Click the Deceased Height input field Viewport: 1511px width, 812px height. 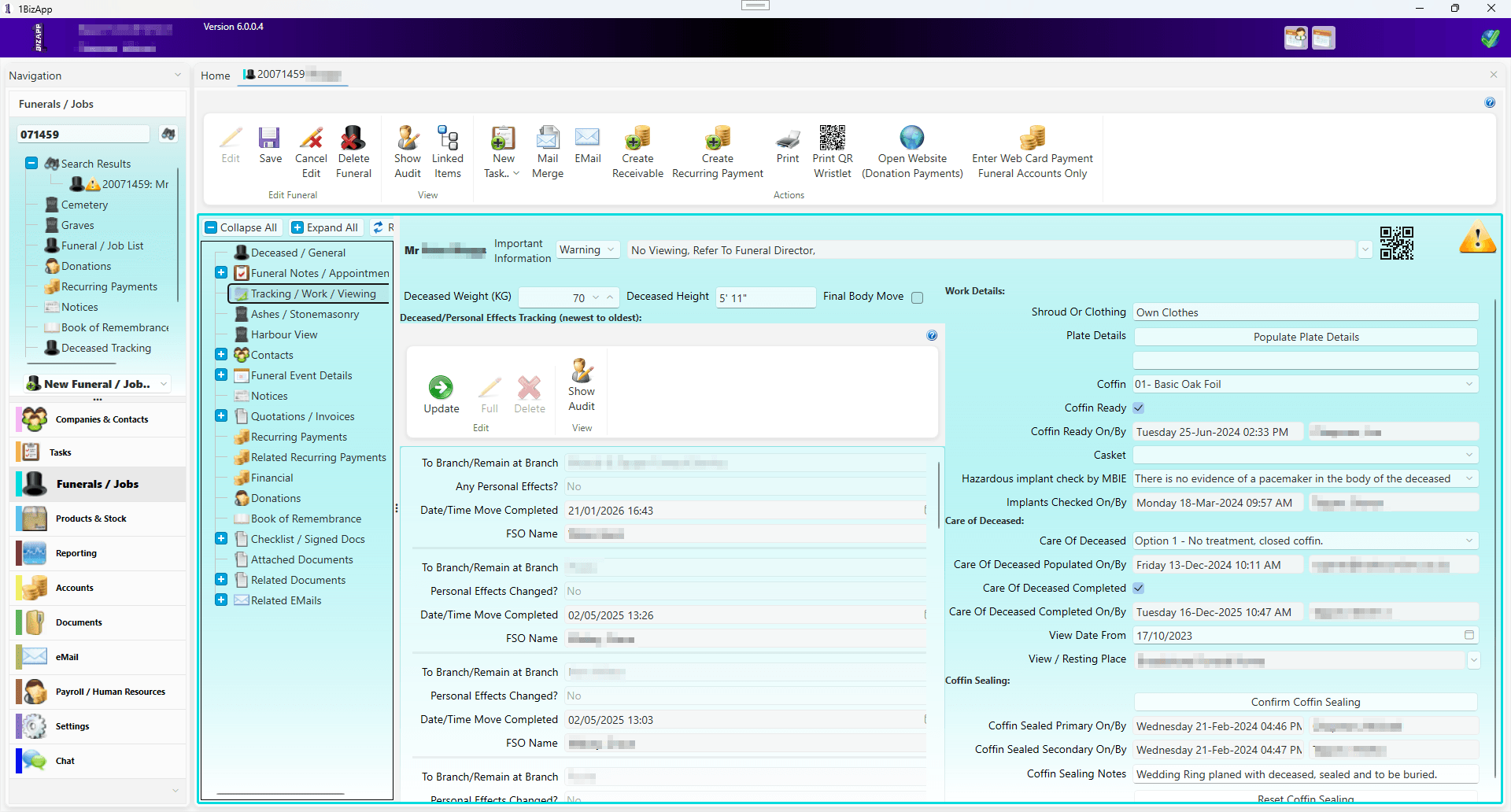765,297
